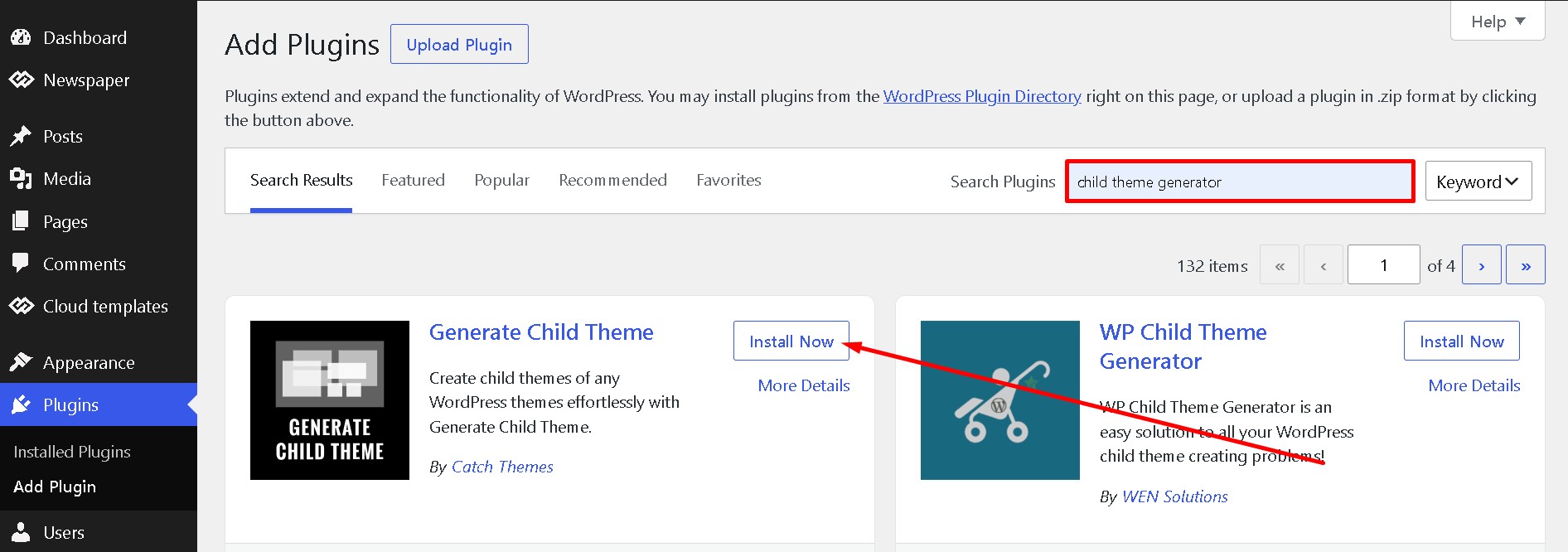Click the Media library icon
The image size is (1568, 552).
pos(21,178)
